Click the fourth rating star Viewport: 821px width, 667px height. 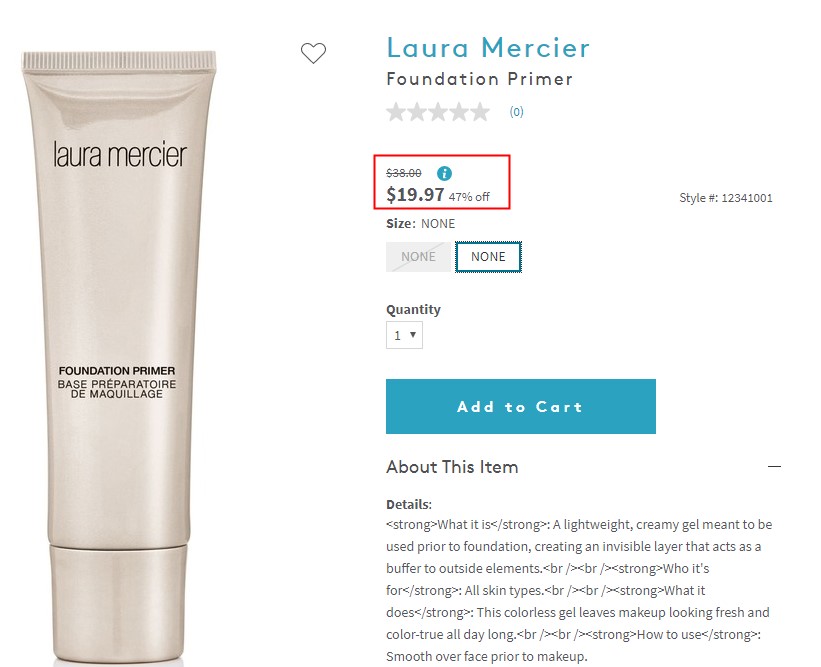[459, 112]
